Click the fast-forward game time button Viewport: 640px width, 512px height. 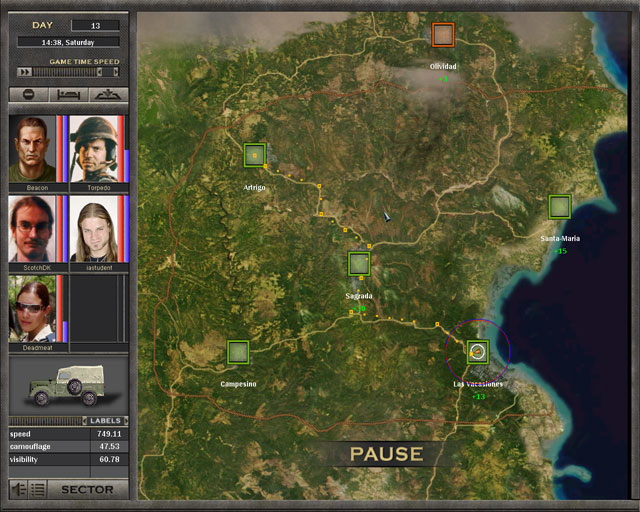pos(25,72)
